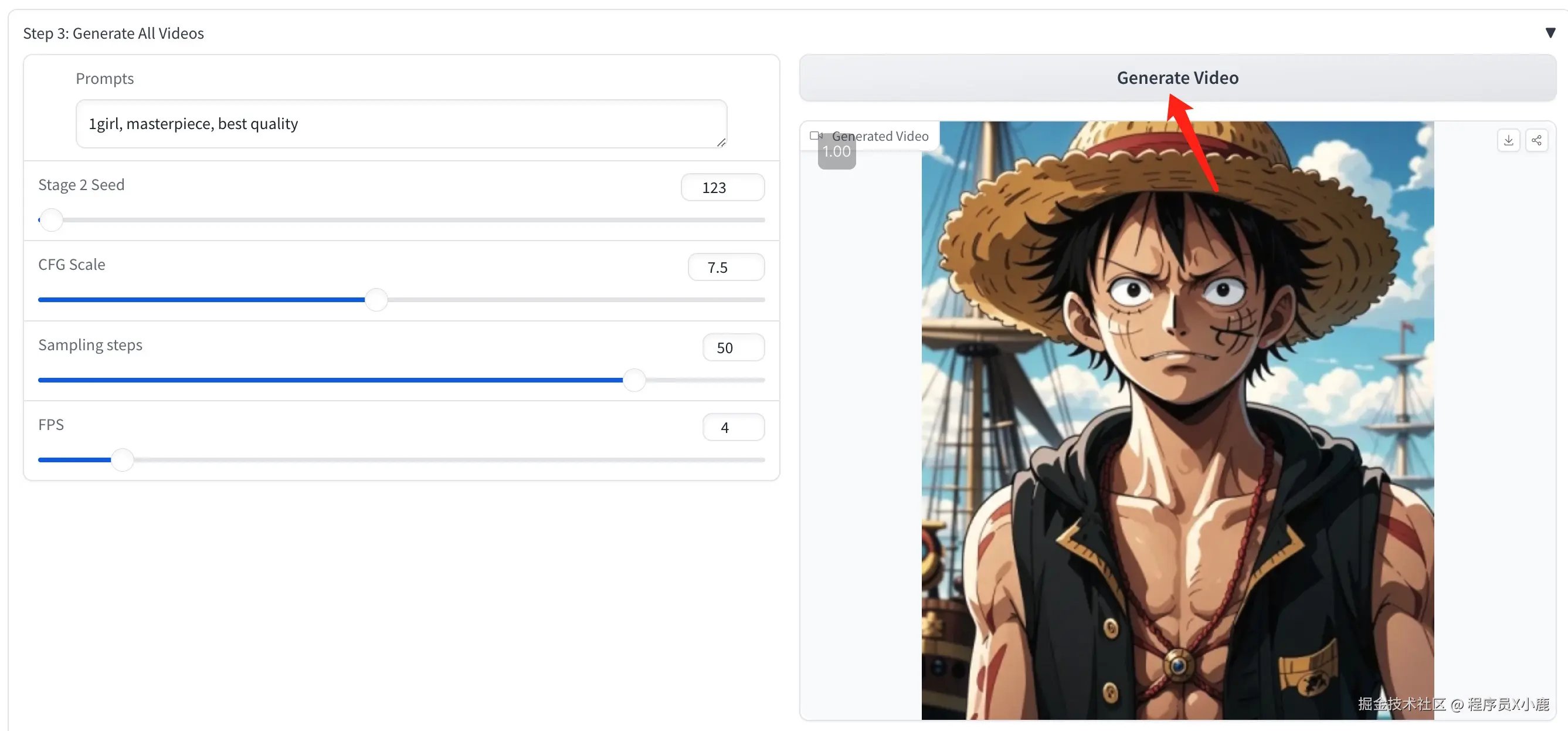Click inside the Prompts text box
The height and width of the screenshot is (731, 1568).
tap(401, 124)
